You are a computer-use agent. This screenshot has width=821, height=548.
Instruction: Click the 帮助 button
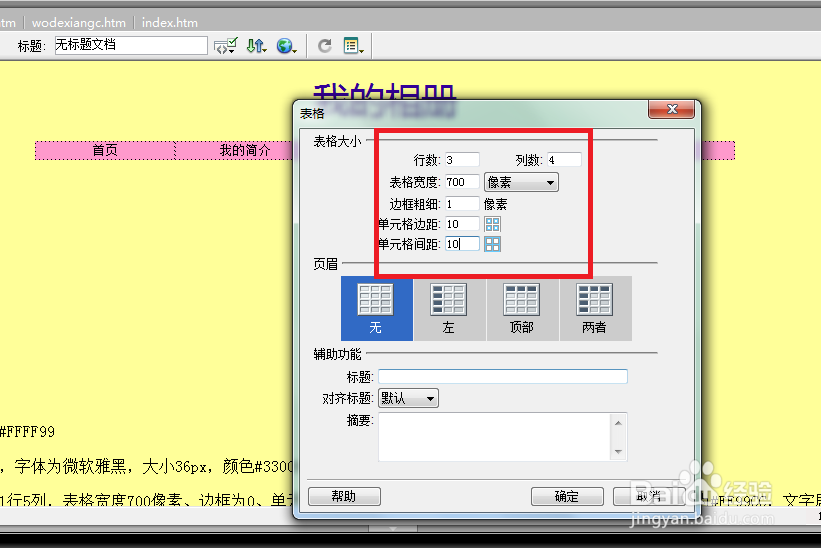tap(344, 496)
